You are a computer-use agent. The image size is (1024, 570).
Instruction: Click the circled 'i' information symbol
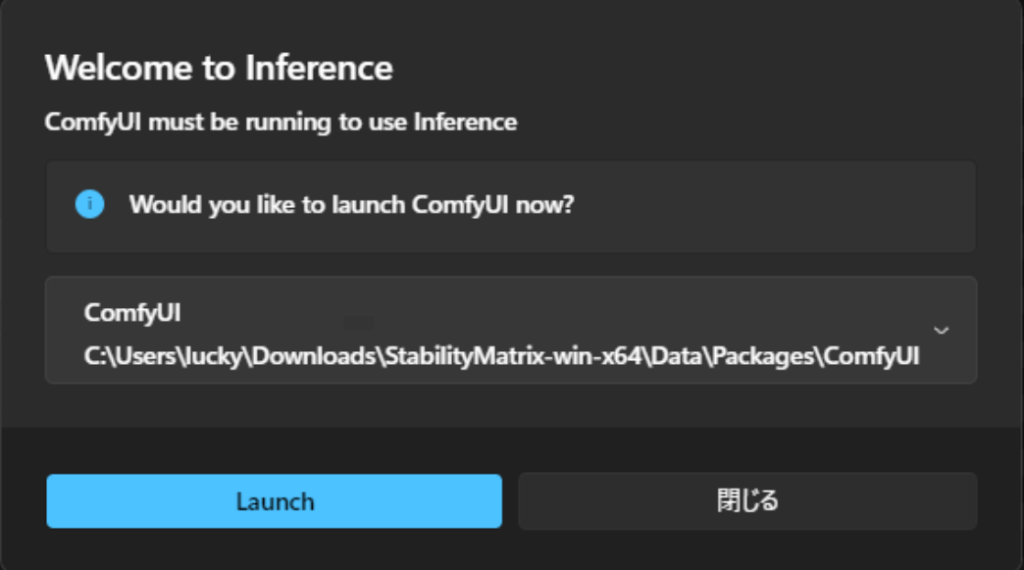click(x=90, y=205)
